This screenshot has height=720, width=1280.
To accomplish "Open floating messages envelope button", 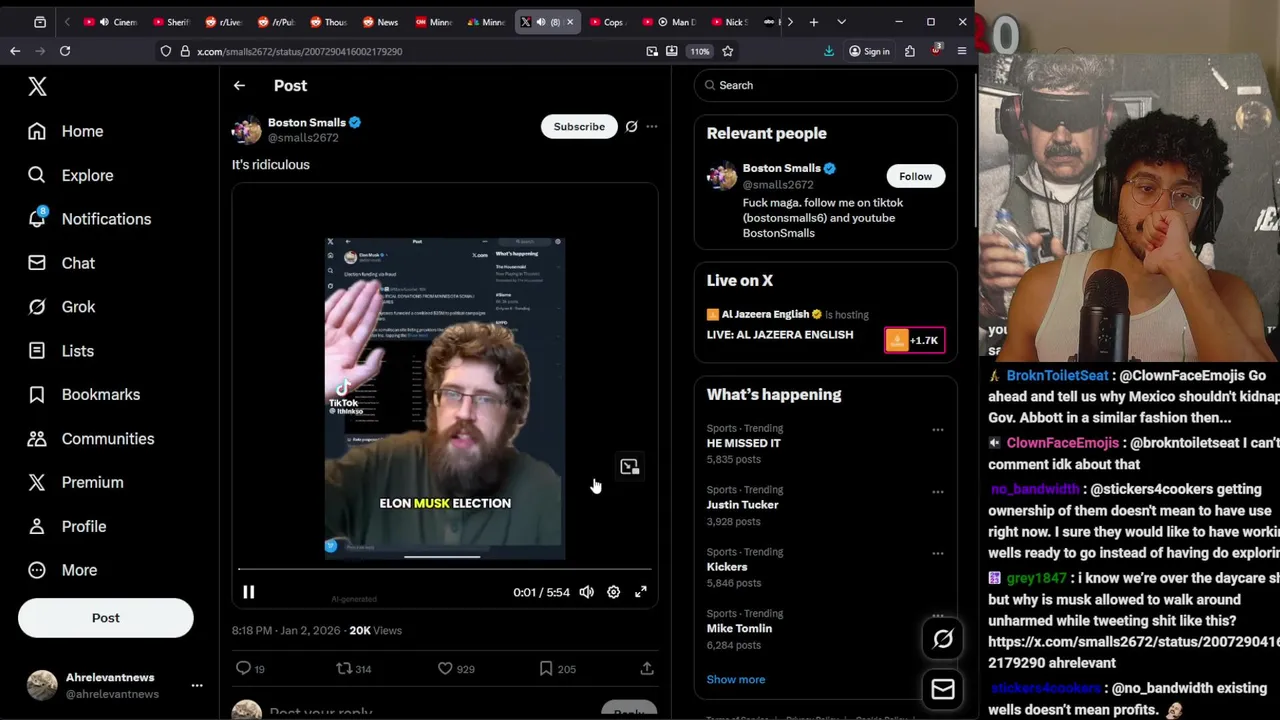I will pos(943,689).
